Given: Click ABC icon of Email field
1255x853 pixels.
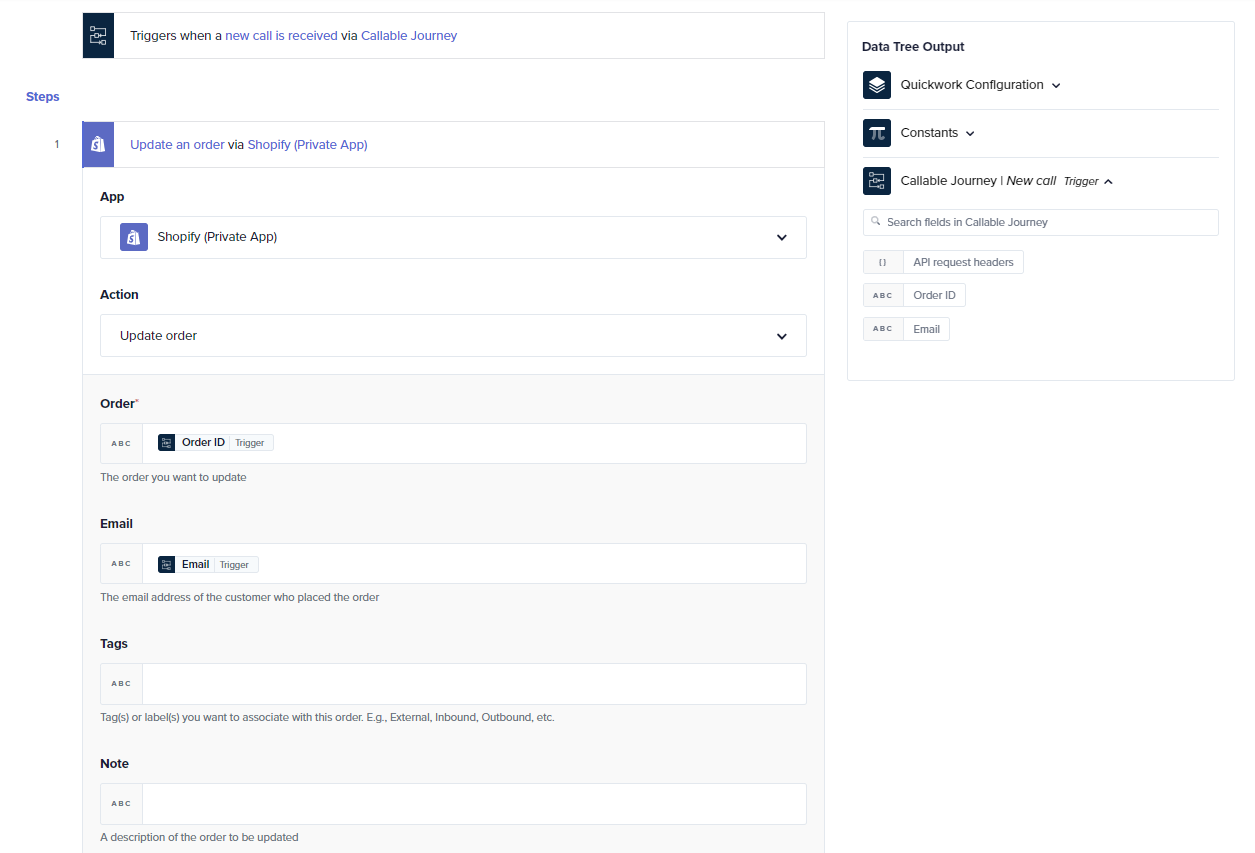Looking at the screenshot, I should pyautogui.click(x=121, y=563).
